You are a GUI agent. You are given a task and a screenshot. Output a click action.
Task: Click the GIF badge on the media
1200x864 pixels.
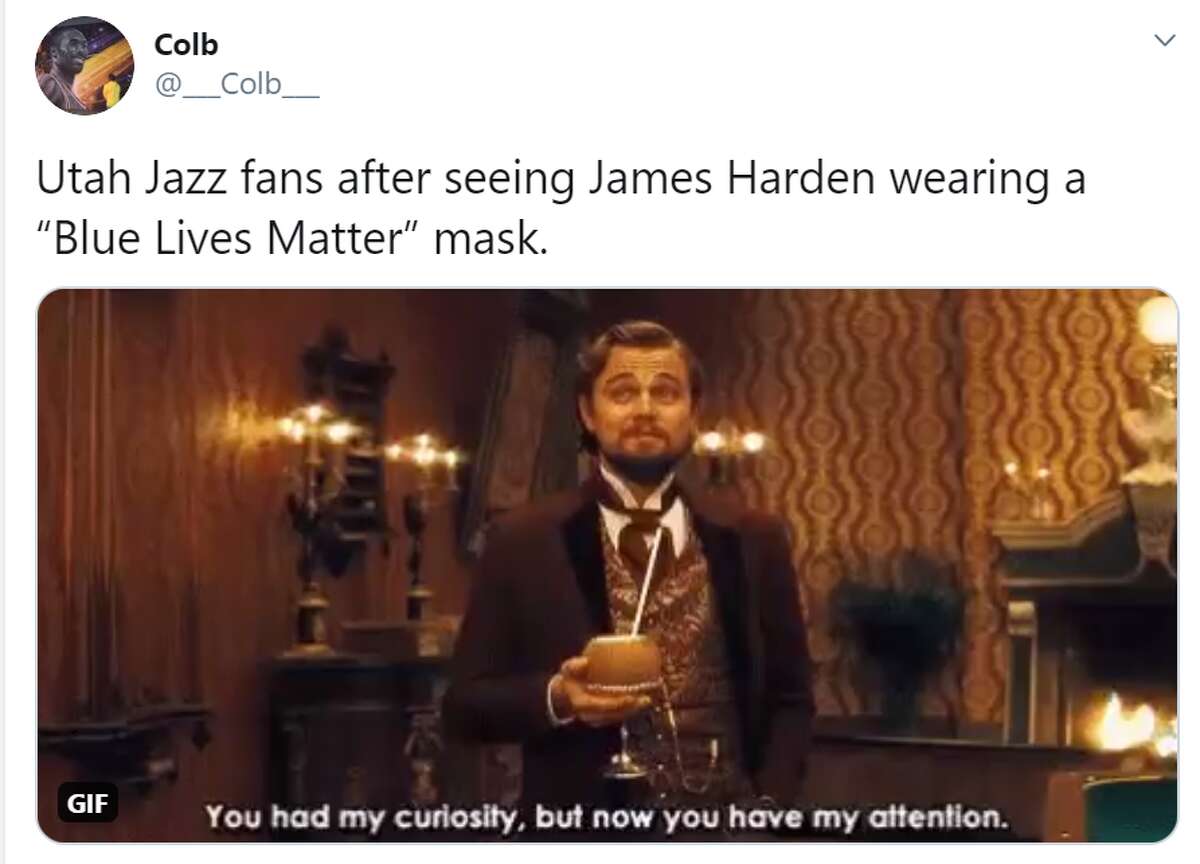[x=87, y=802]
